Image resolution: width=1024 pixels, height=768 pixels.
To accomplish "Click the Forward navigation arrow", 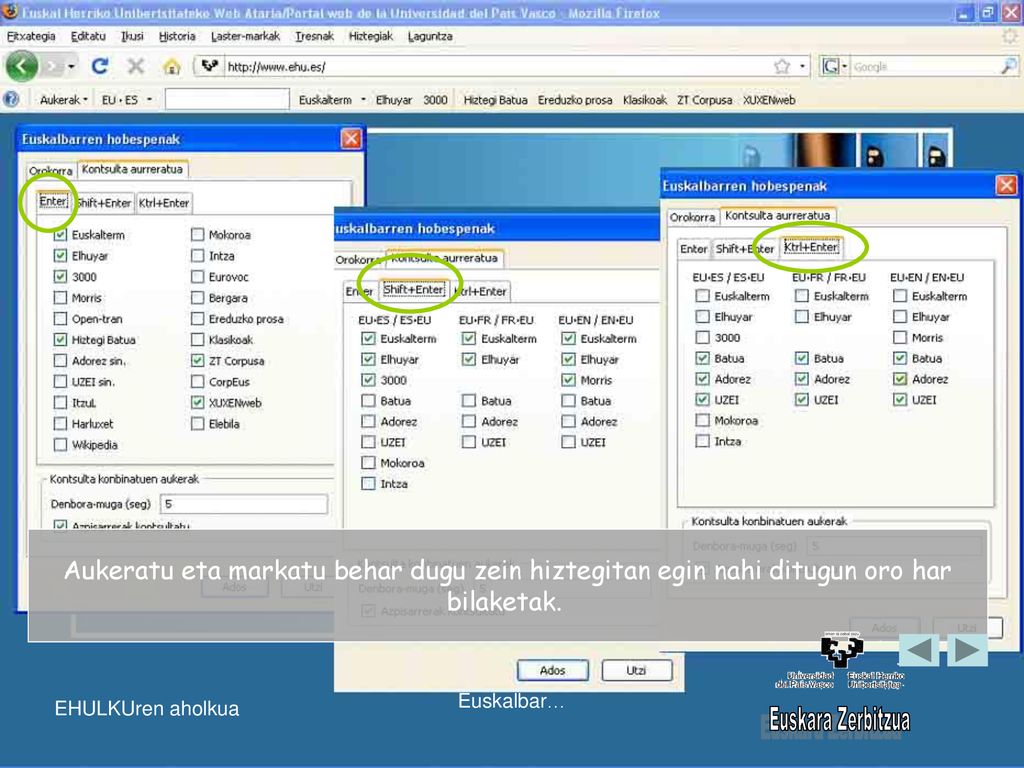I will coord(54,66).
